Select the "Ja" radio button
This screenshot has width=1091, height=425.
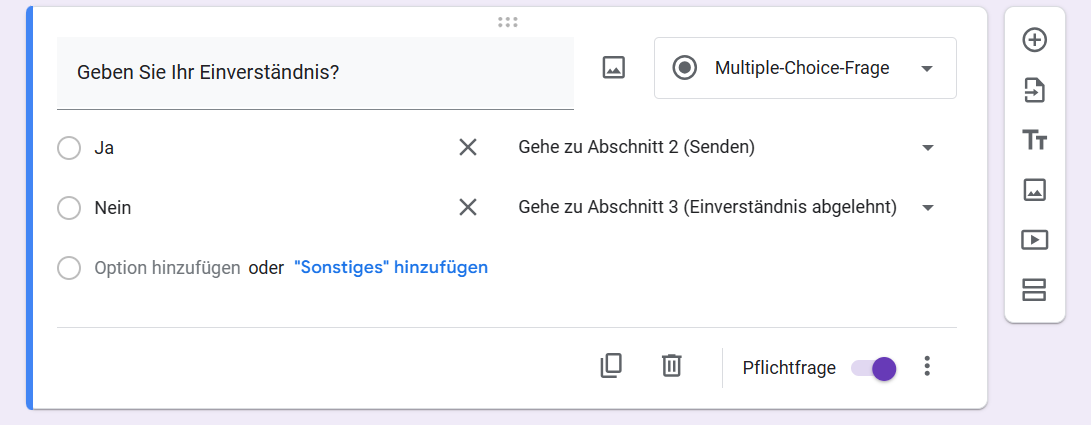coord(69,148)
